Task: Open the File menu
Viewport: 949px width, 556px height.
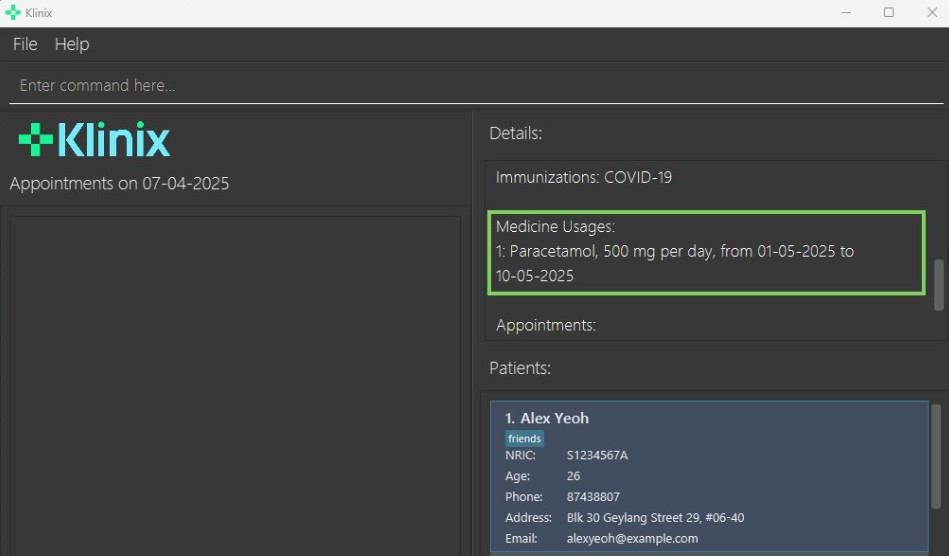Action: coord(25,44)
